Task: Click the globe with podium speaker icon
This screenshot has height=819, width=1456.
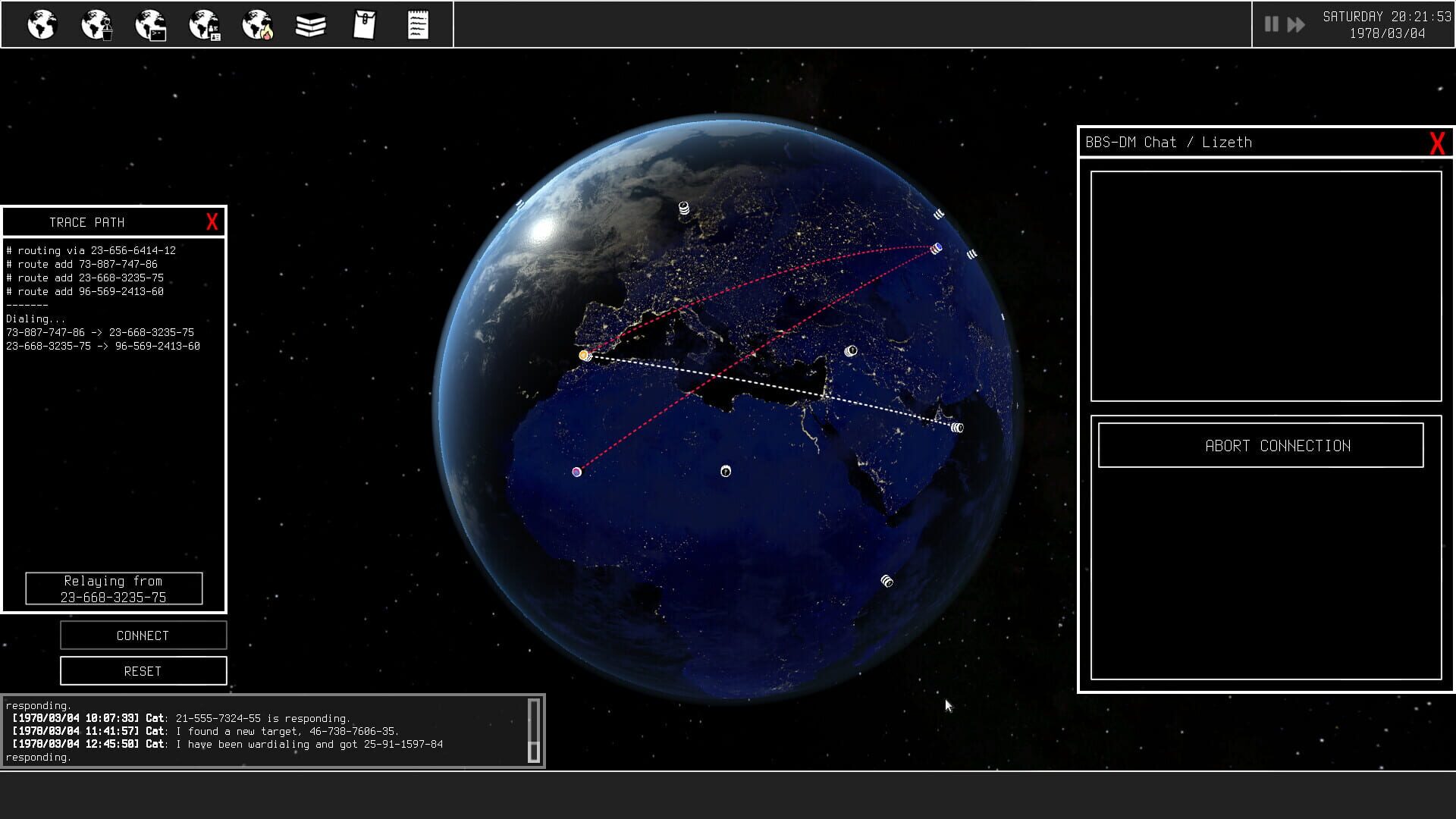Action: (x=96, y=25)
